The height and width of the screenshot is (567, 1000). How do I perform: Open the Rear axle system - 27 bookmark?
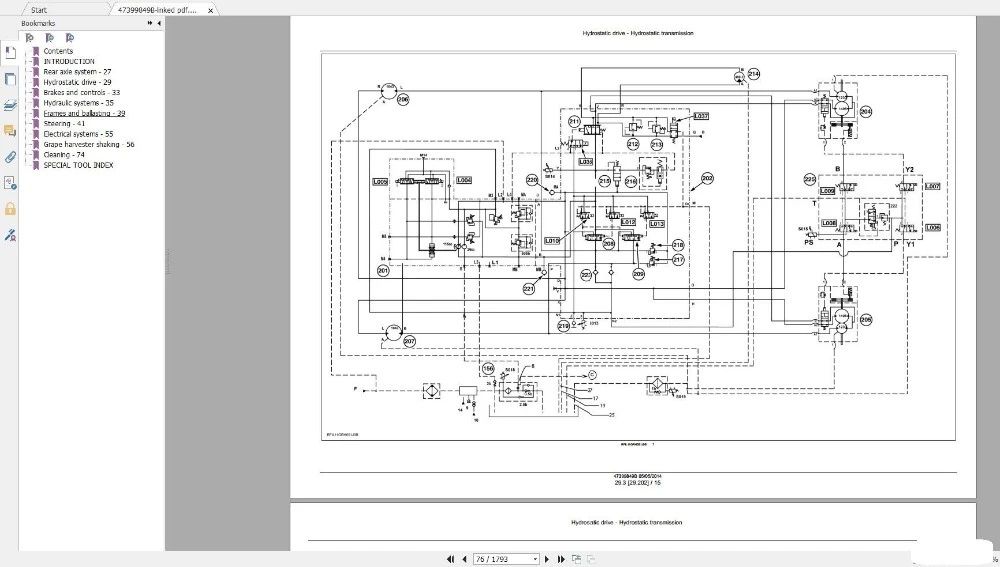77,71
